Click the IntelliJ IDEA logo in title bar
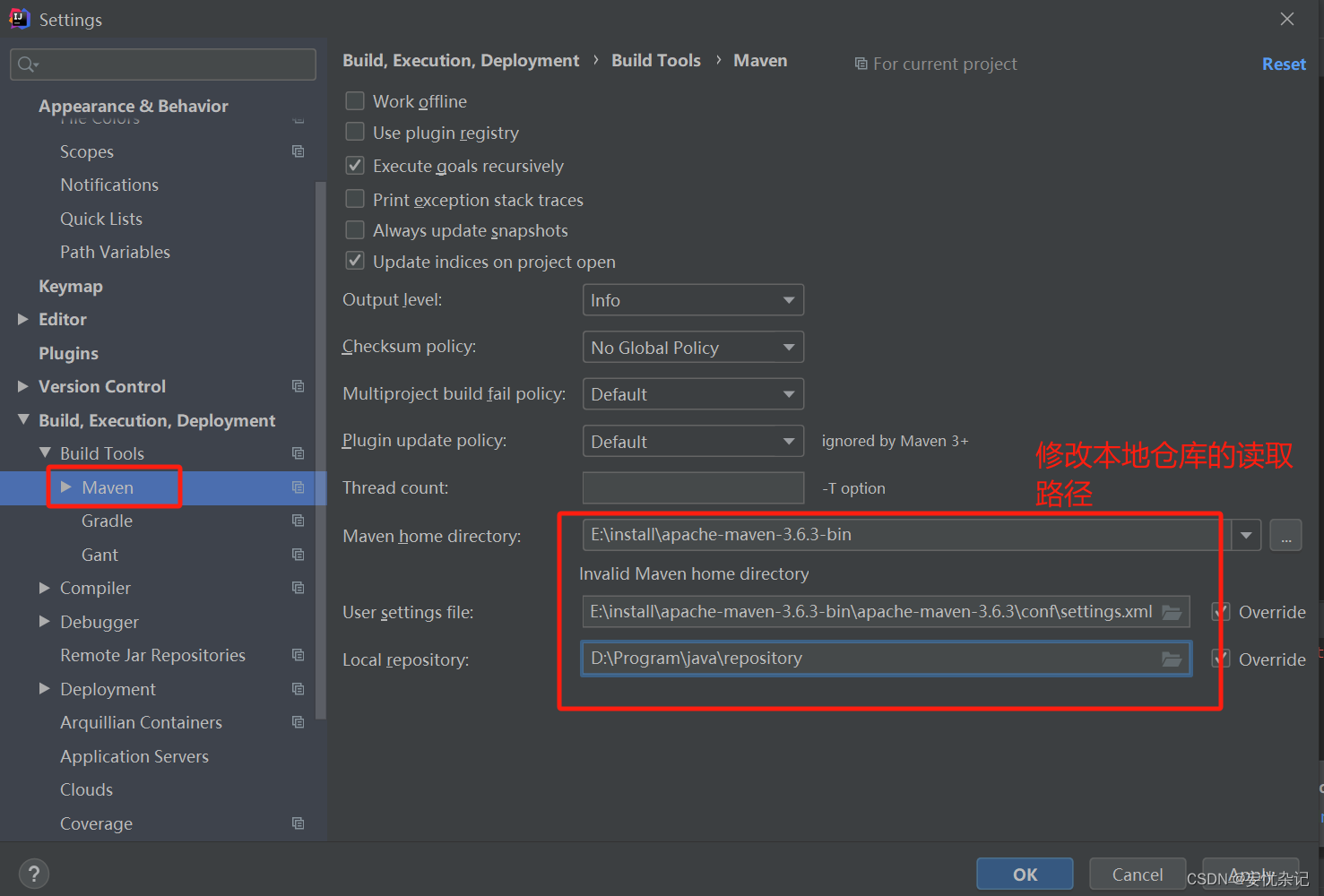Screen dimensions: 1324x896 point(19,19)
